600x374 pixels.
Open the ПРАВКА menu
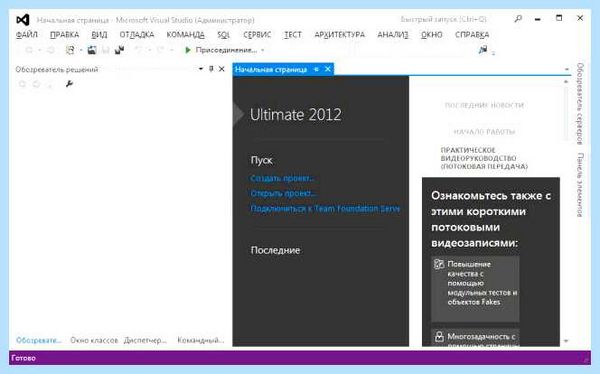[x=64, y=35]
